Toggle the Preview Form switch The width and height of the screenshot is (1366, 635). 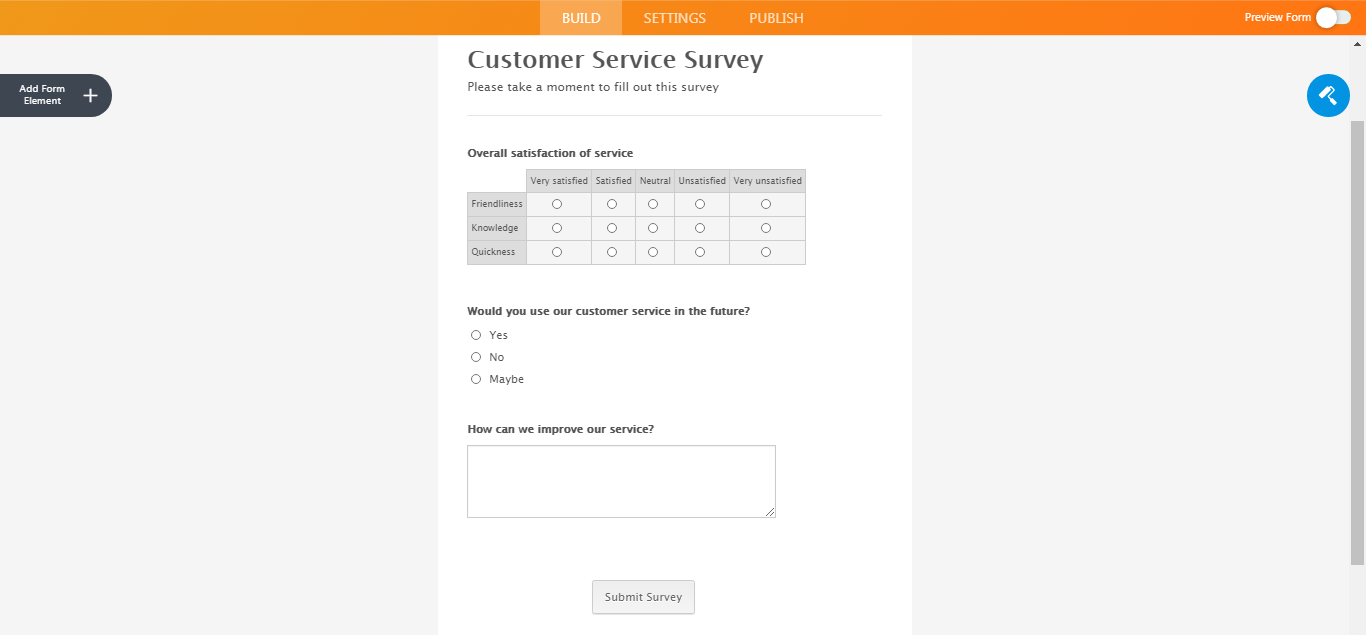pyautogui.click(x=1333, y=17)
